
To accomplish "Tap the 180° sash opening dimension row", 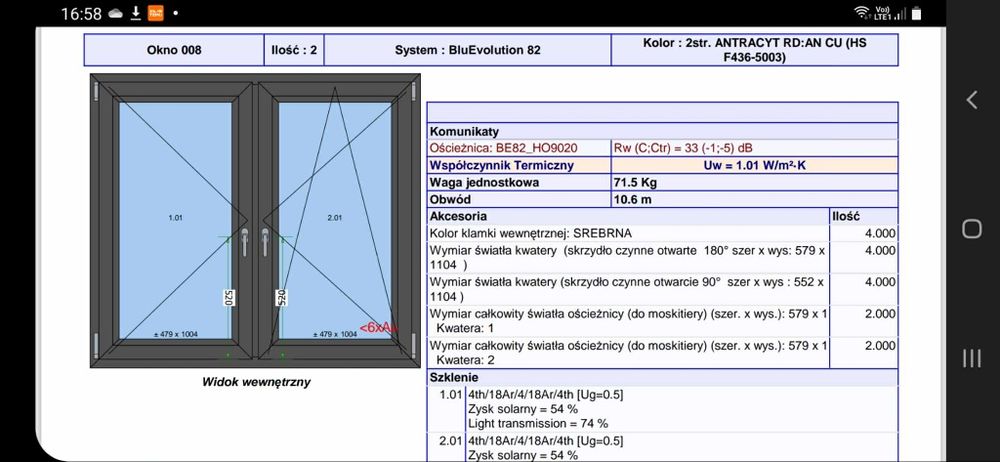I will (628, 258).
